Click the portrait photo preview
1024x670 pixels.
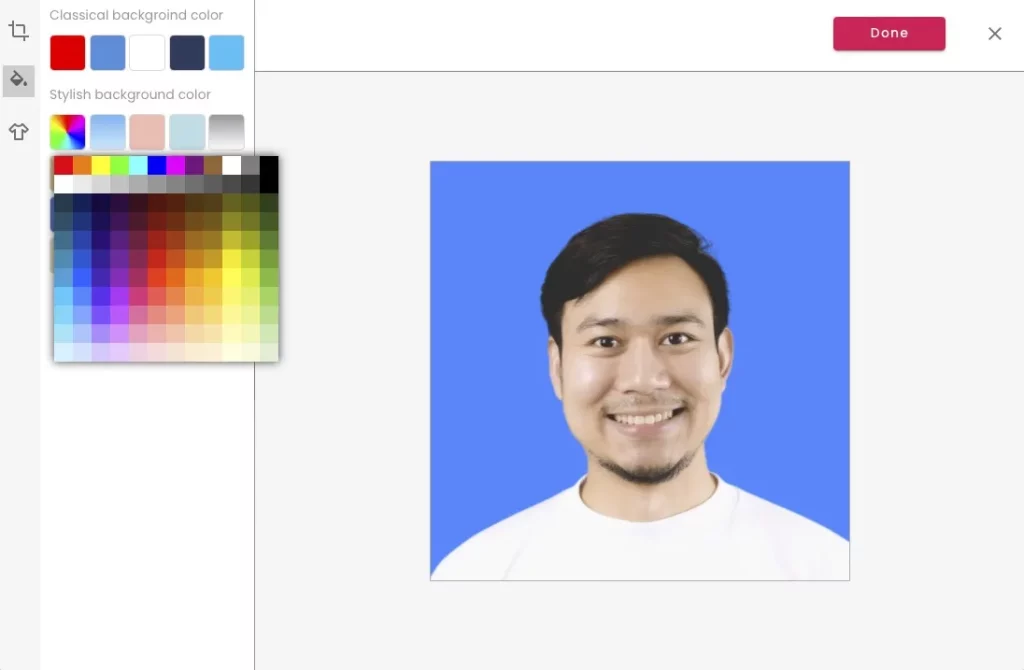pos(639,370)
